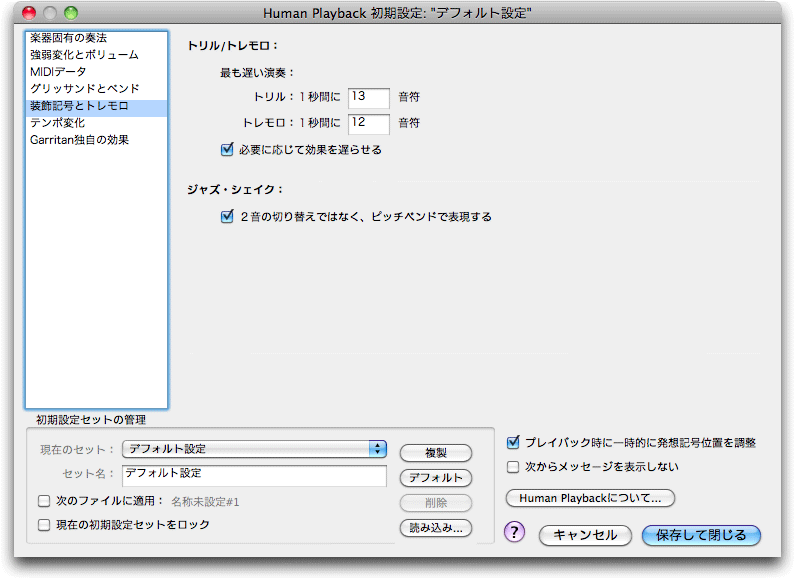
Task: Enable 次からメッセージを表示しない checkbox
Action: (513, 467)
